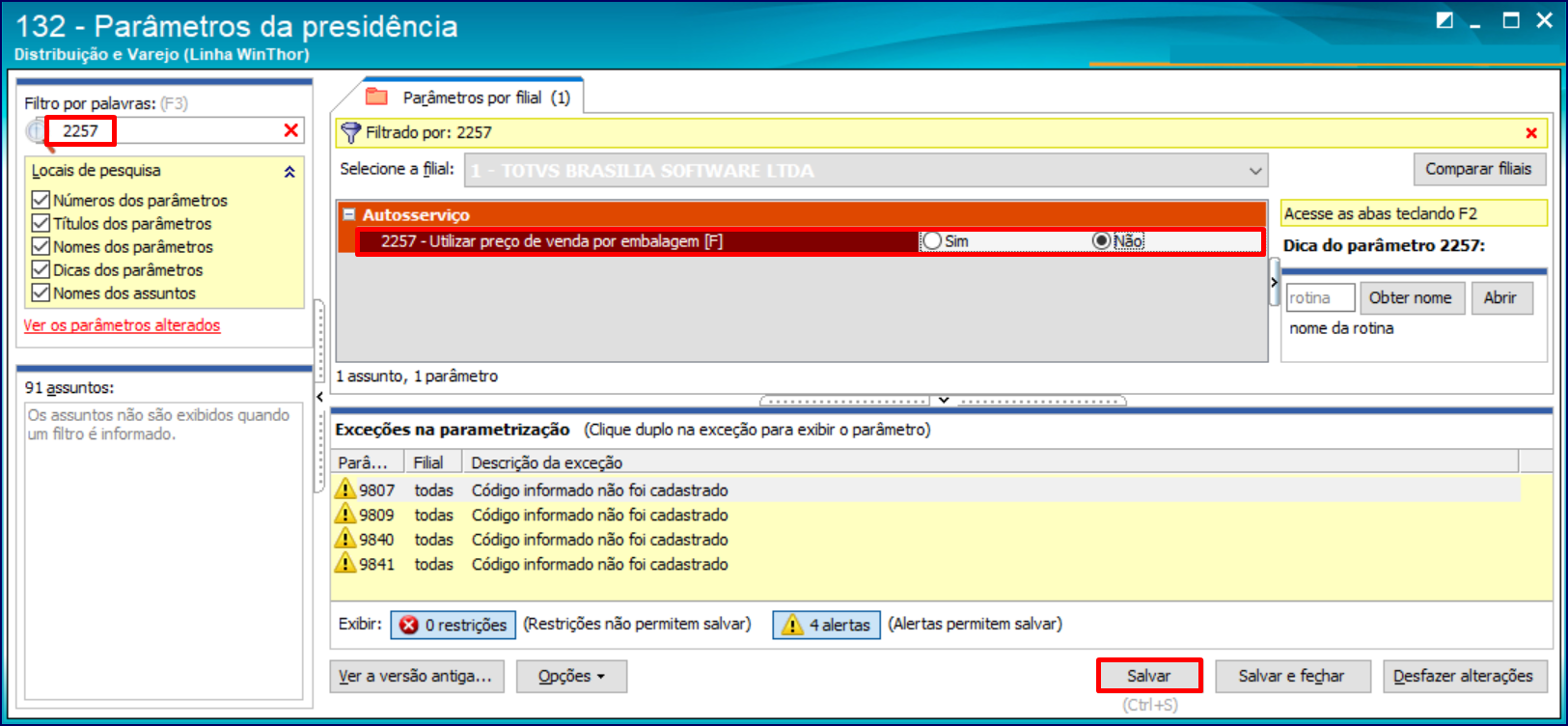The image size is (1568, 726).
Task: Click the Salvar button
Action: (x=1148, y=676)
